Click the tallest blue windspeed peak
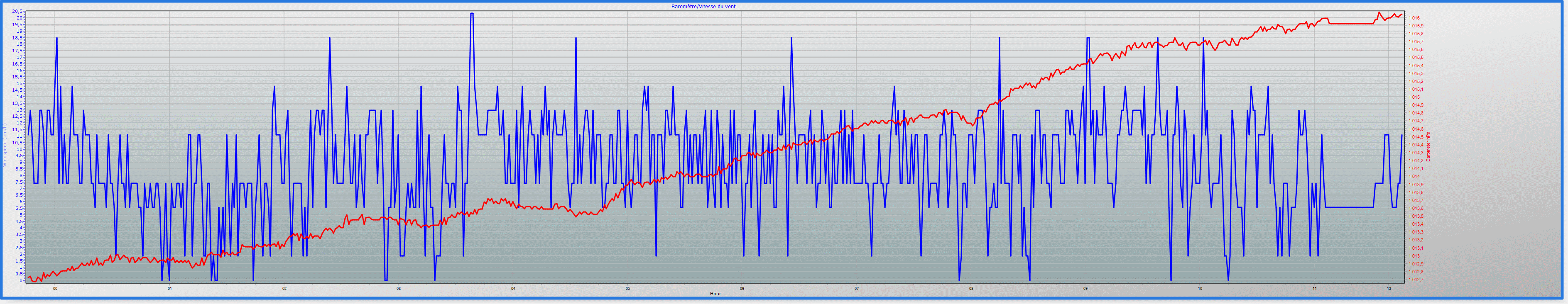1568x304 pixels. (472, 13)
